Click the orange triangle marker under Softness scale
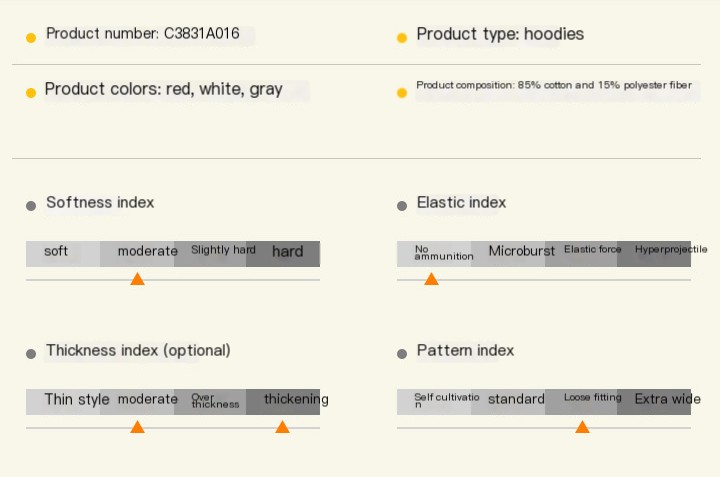The image size is (720, 477). (137, 279)
